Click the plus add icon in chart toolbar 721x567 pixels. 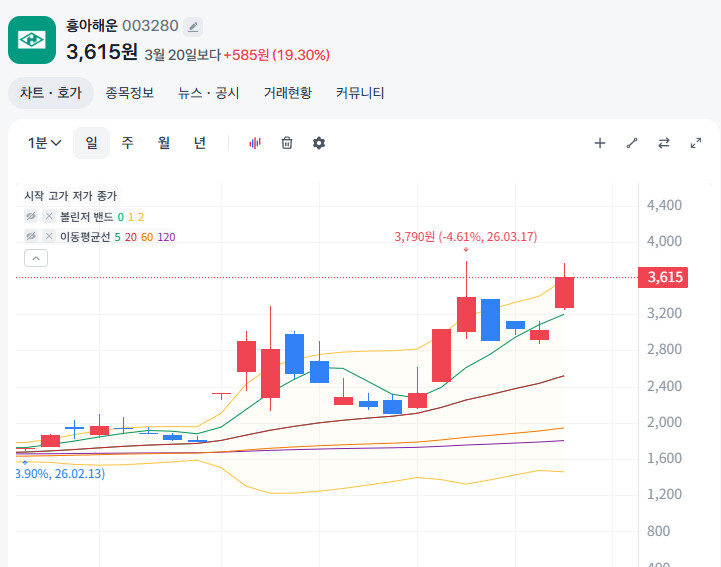[600, 143]
